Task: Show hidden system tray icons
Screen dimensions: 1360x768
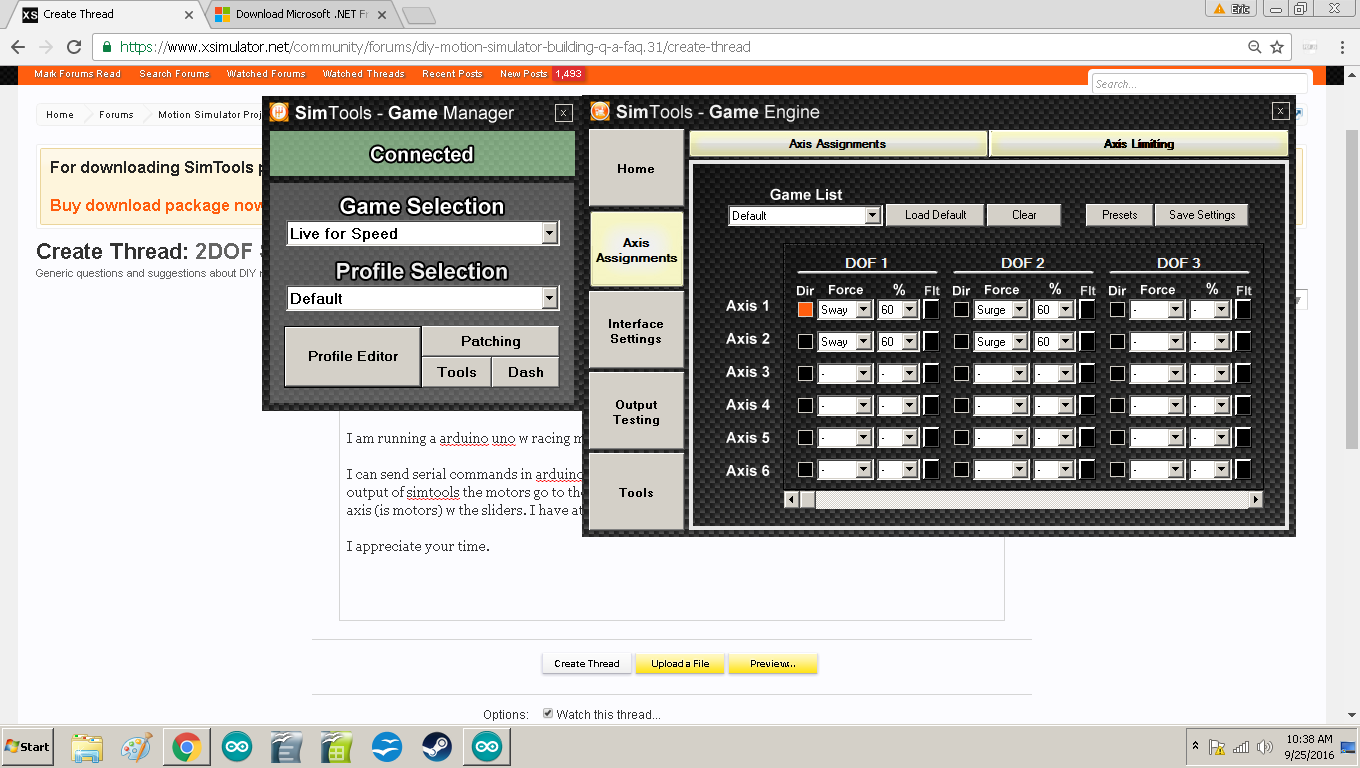Action: (1195, 746)
